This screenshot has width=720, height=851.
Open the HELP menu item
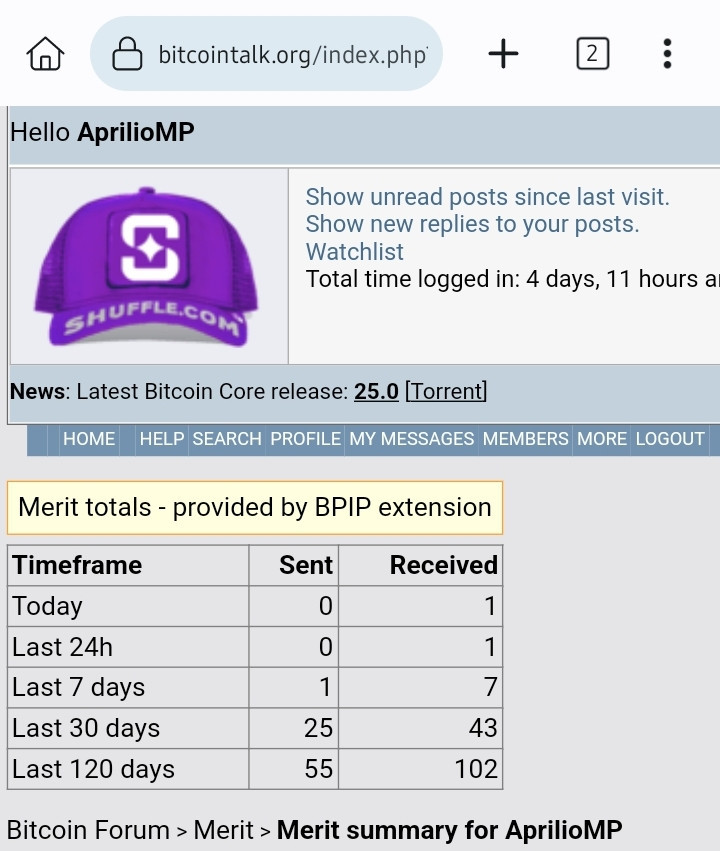(x=162, y=439)
